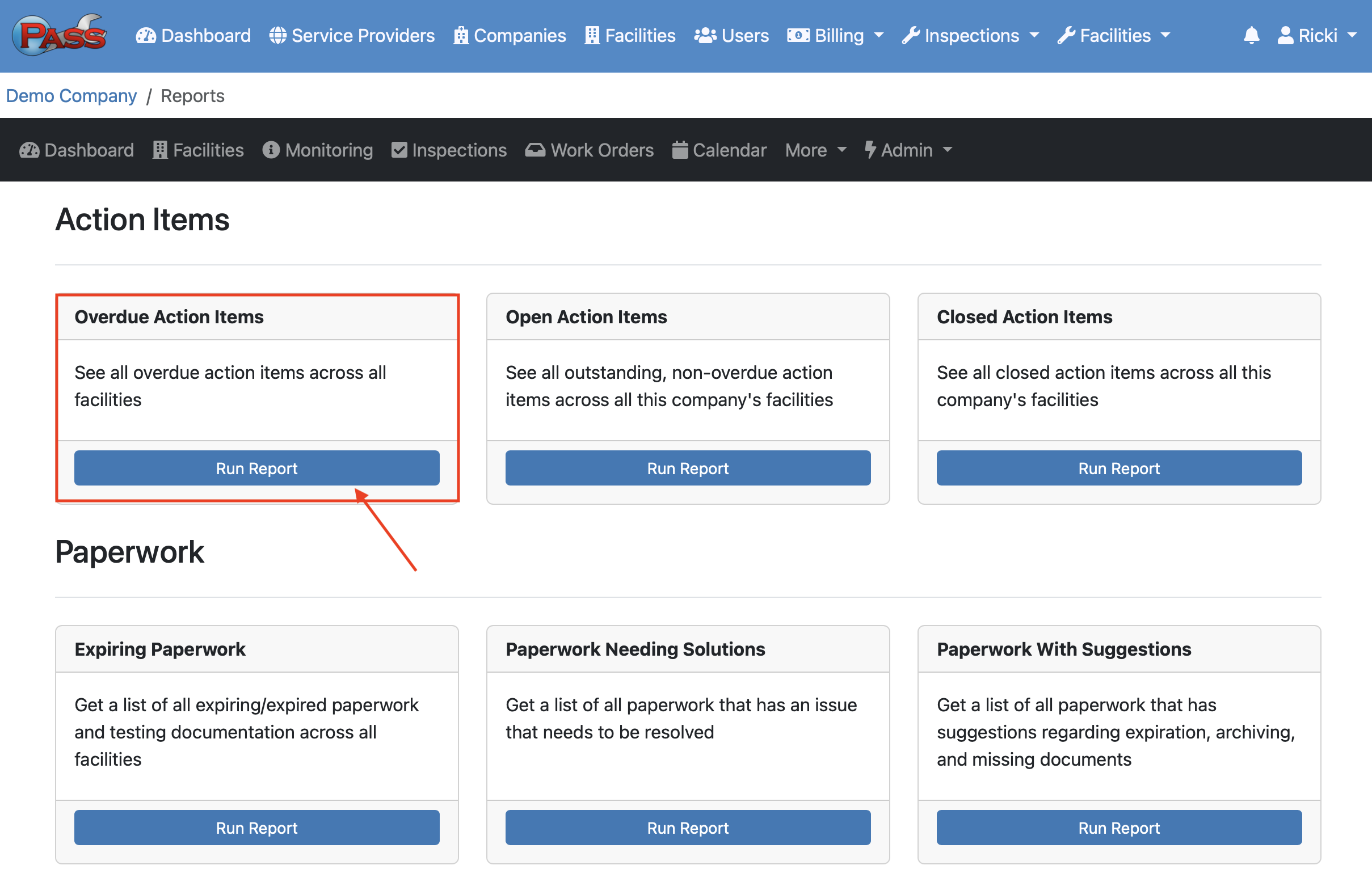The height and width of the screenshot is (878, 1372).
Task: Run the Closed Action Items report
Action: pos(1118,468)
